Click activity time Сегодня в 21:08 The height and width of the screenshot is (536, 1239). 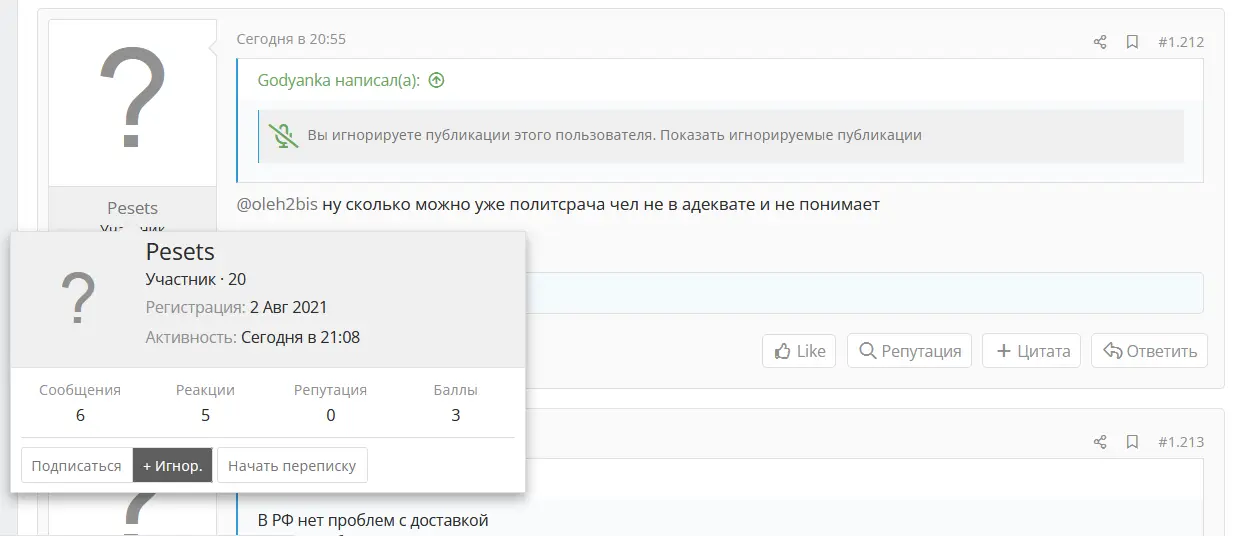(300, 338)
